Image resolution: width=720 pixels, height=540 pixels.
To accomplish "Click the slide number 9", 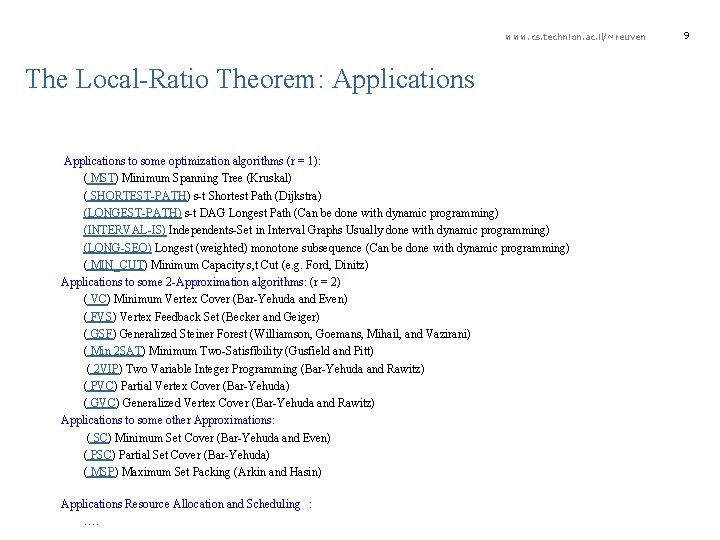I will click(x=686, y=36).
